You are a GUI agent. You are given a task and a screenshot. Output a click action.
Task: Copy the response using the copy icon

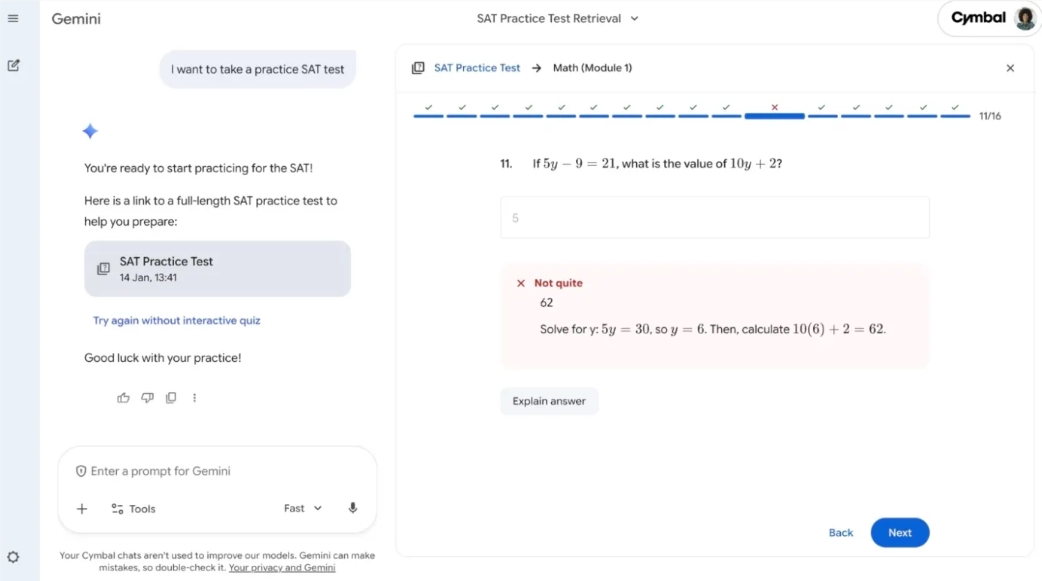171,397
